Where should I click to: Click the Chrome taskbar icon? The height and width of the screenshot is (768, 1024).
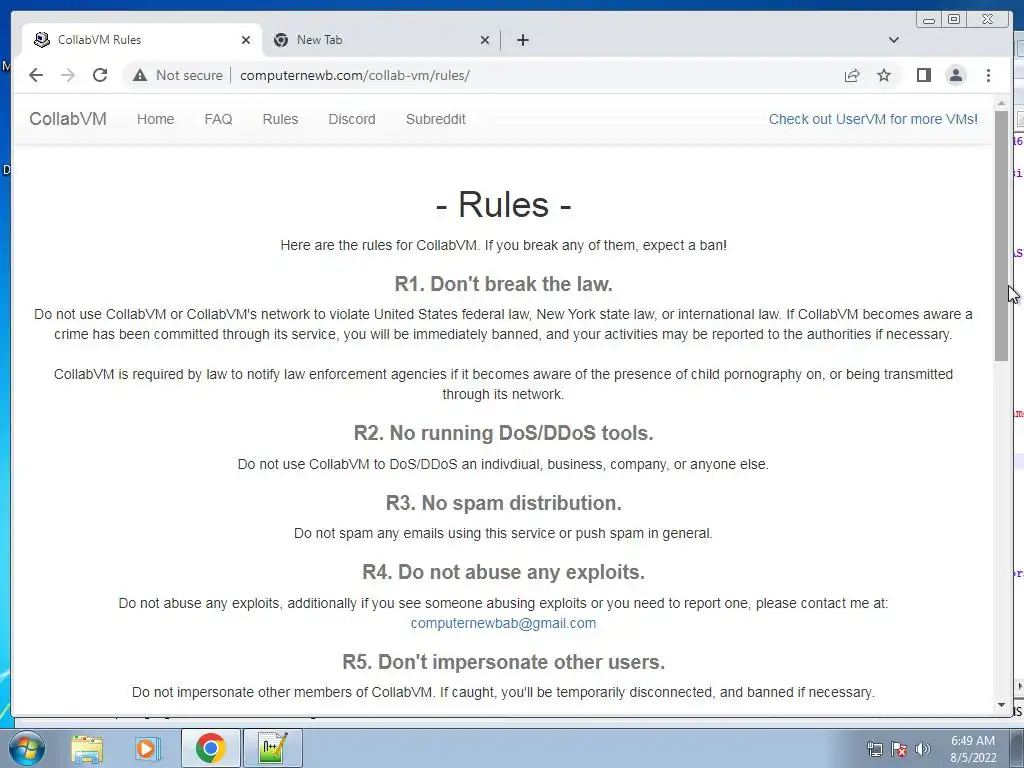(x=210, y=748)
